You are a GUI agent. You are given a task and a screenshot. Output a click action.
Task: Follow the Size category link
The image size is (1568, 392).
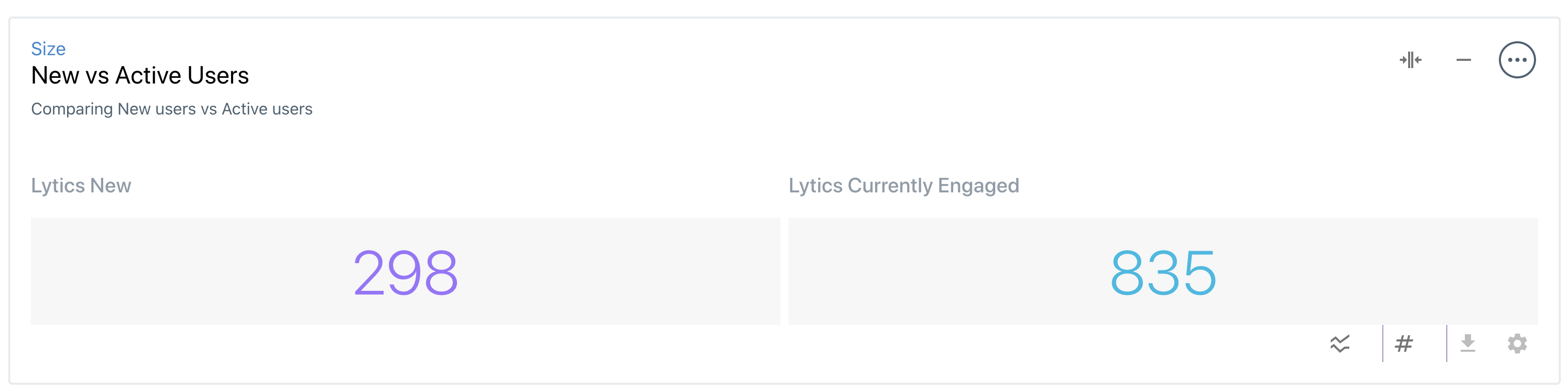[48, 48]
